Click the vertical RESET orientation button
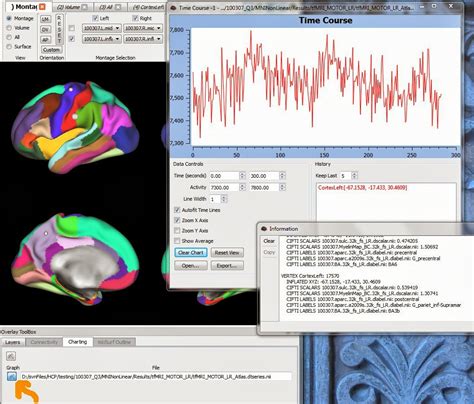The height and width of the screenshot is (404, 474). (x=59, y=29)
